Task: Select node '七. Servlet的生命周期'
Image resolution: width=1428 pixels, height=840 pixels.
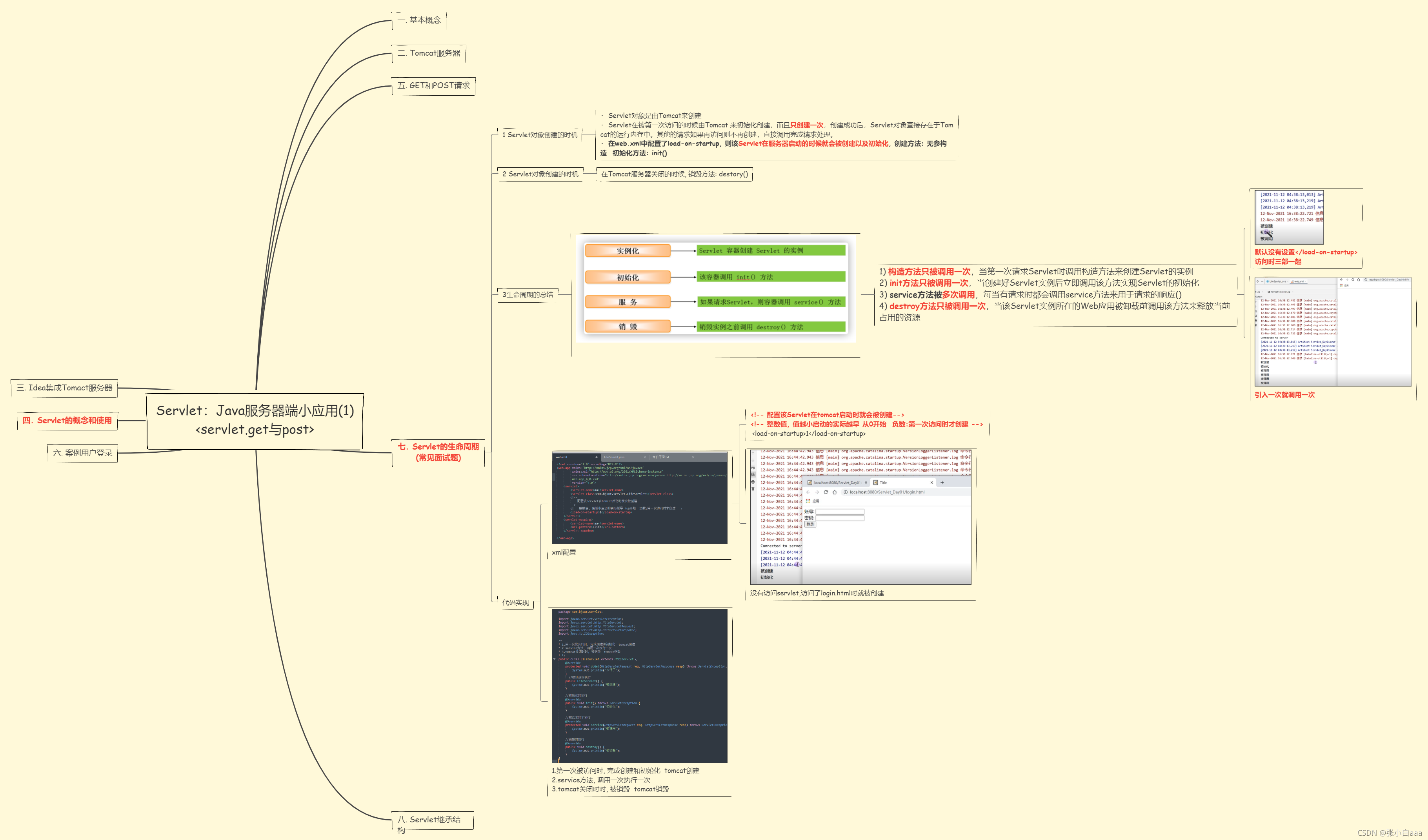Action: [x=438, y=452]
